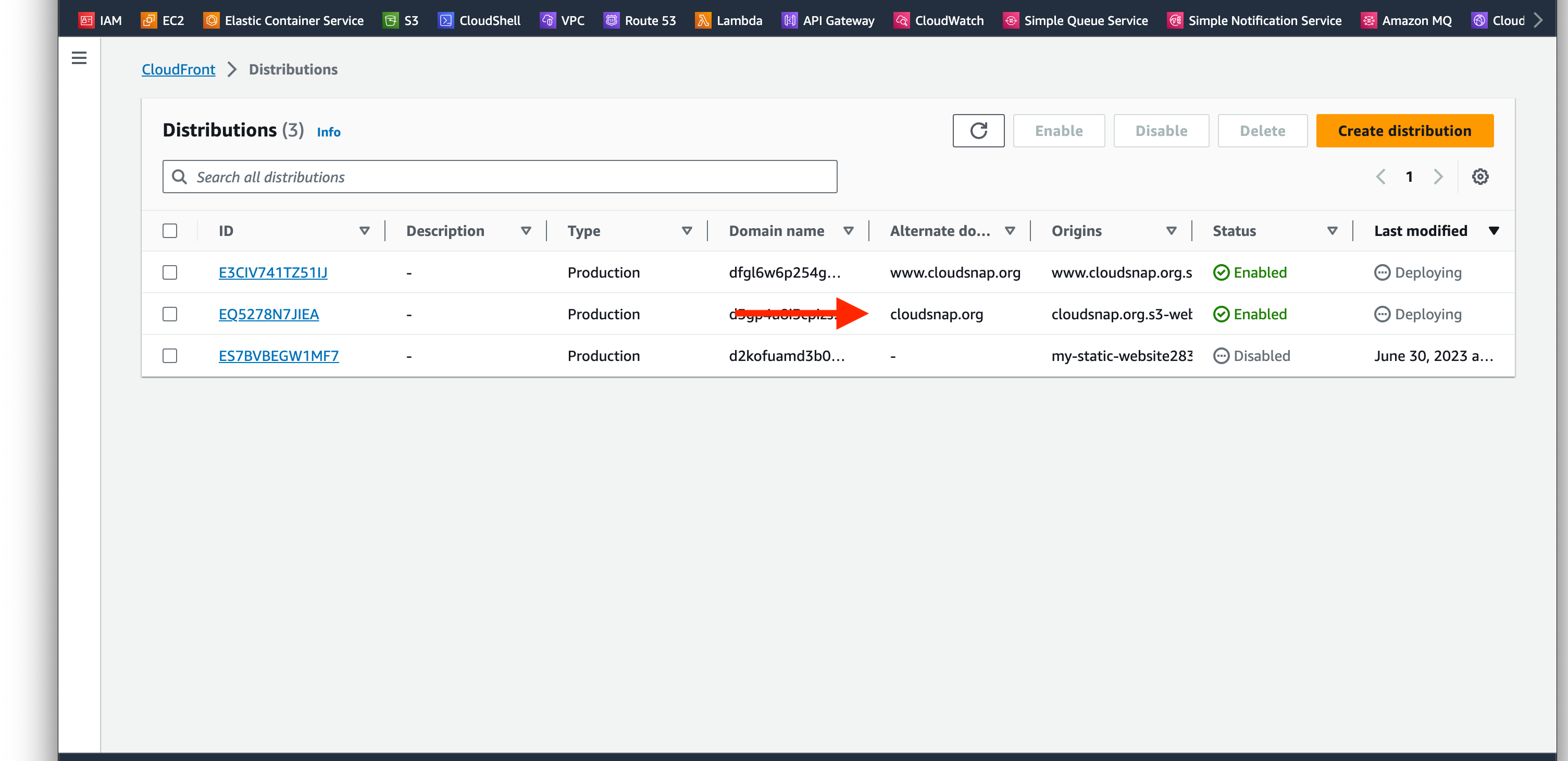Click my-static-website283 origin cell
The height and width of the screenshot is (761, 1568).
click(x=1122, y=356)
